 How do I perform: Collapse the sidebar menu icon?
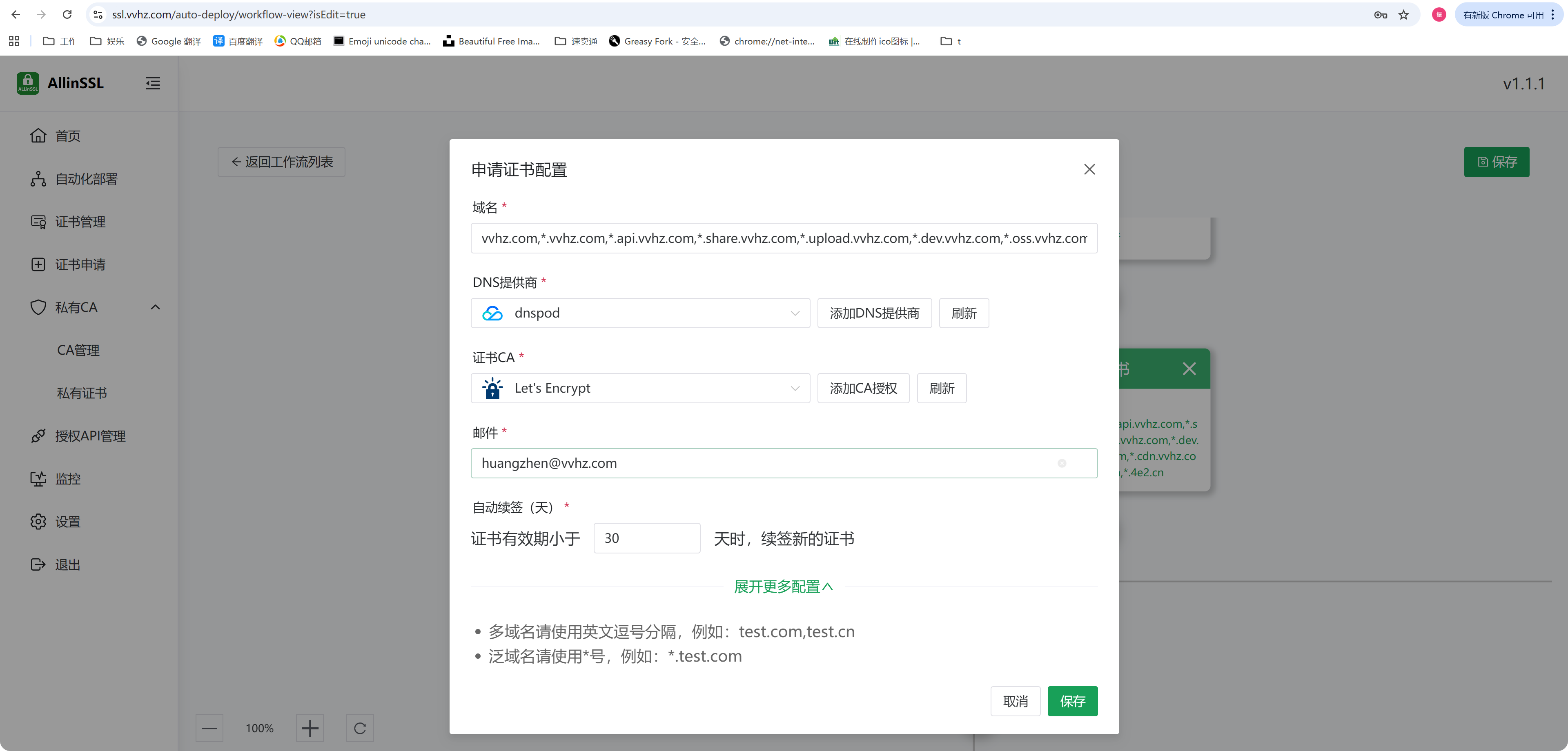[x=153, y=83]
